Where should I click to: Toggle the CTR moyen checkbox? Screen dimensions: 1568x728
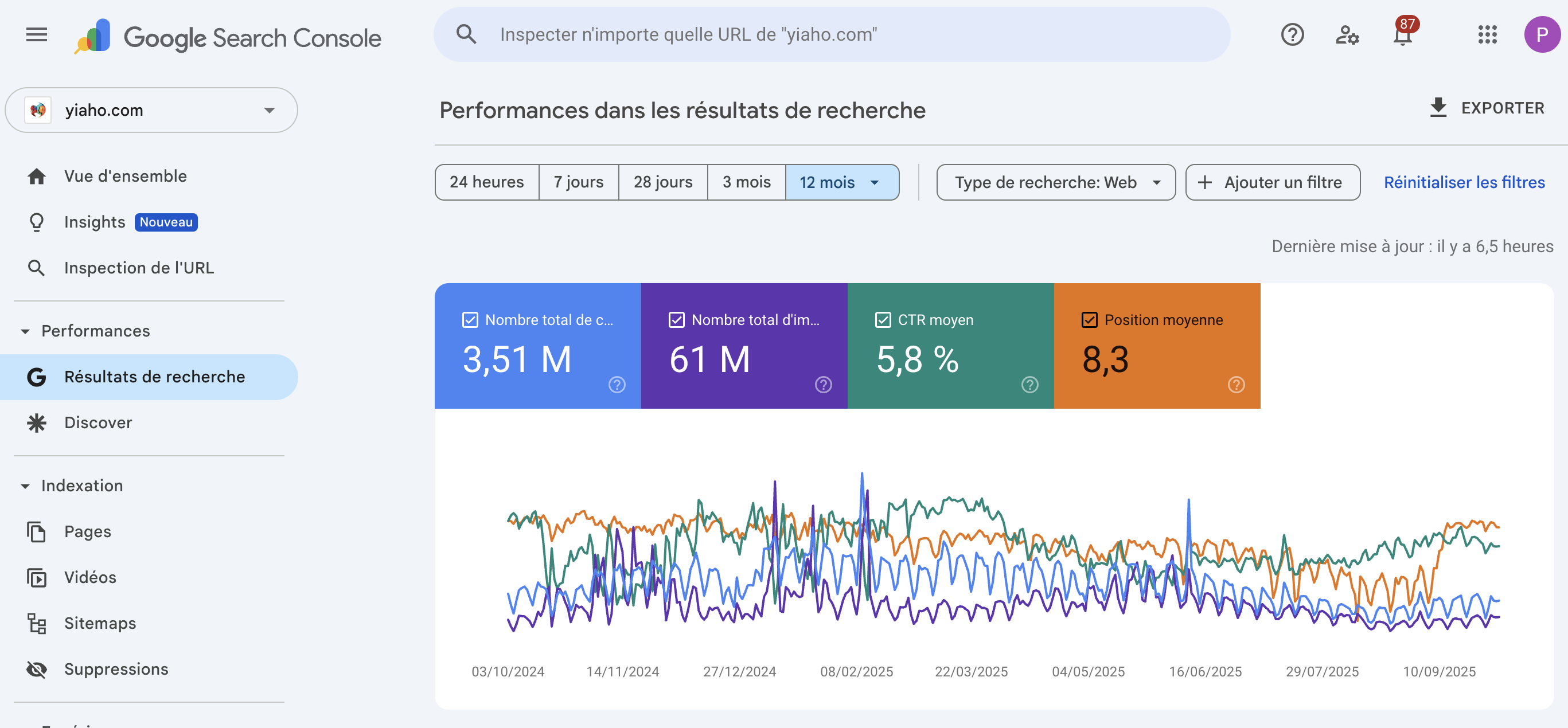point(883,320)
